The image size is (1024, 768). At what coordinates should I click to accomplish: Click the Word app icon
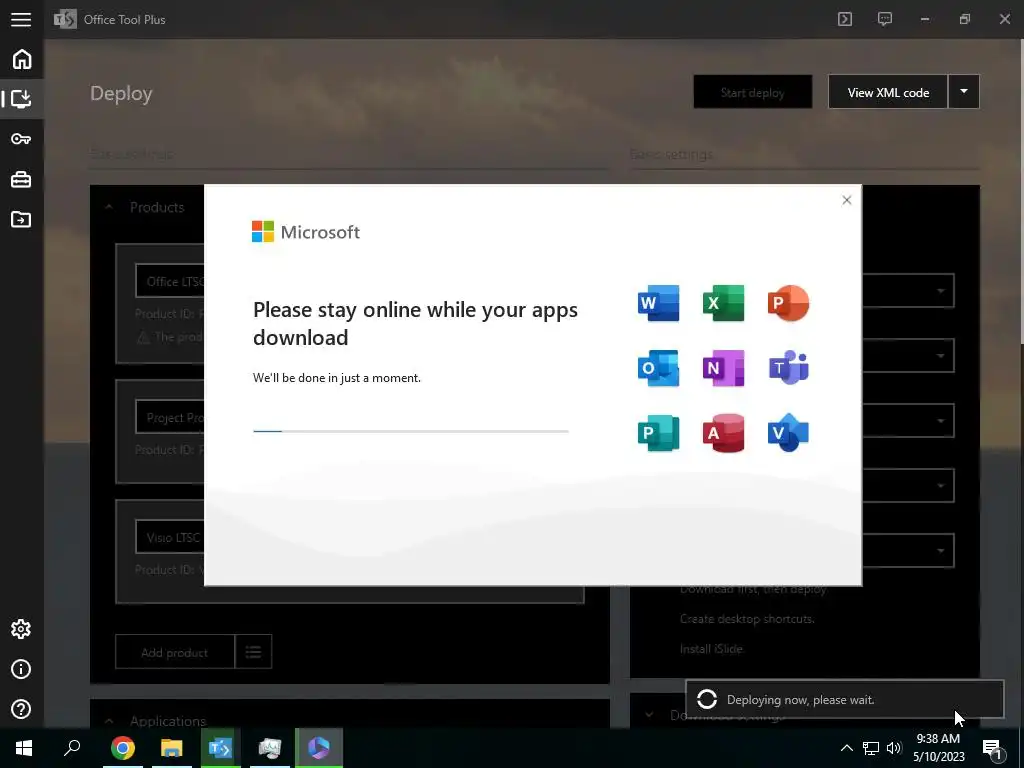tap(658, 303)
